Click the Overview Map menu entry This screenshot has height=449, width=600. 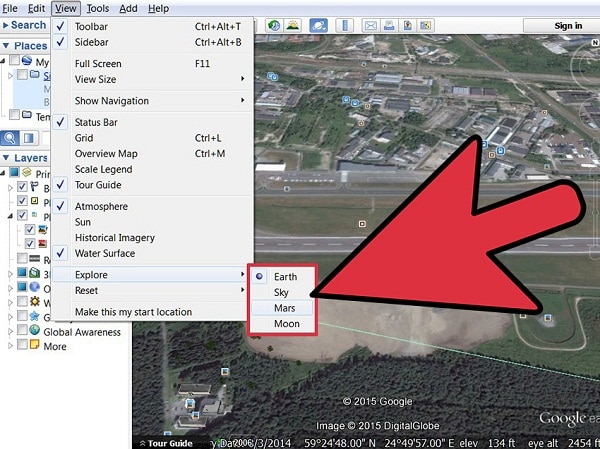153,153
